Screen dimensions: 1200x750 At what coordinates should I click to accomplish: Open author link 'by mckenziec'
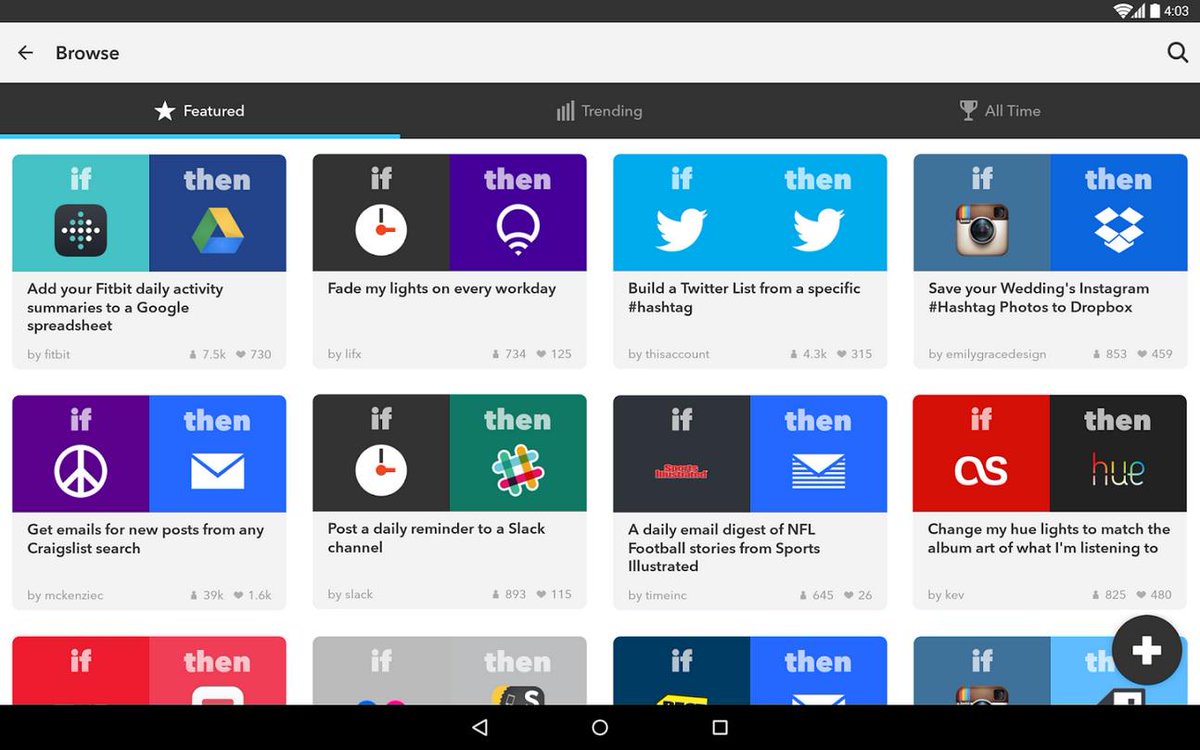(x=65, y=595)
